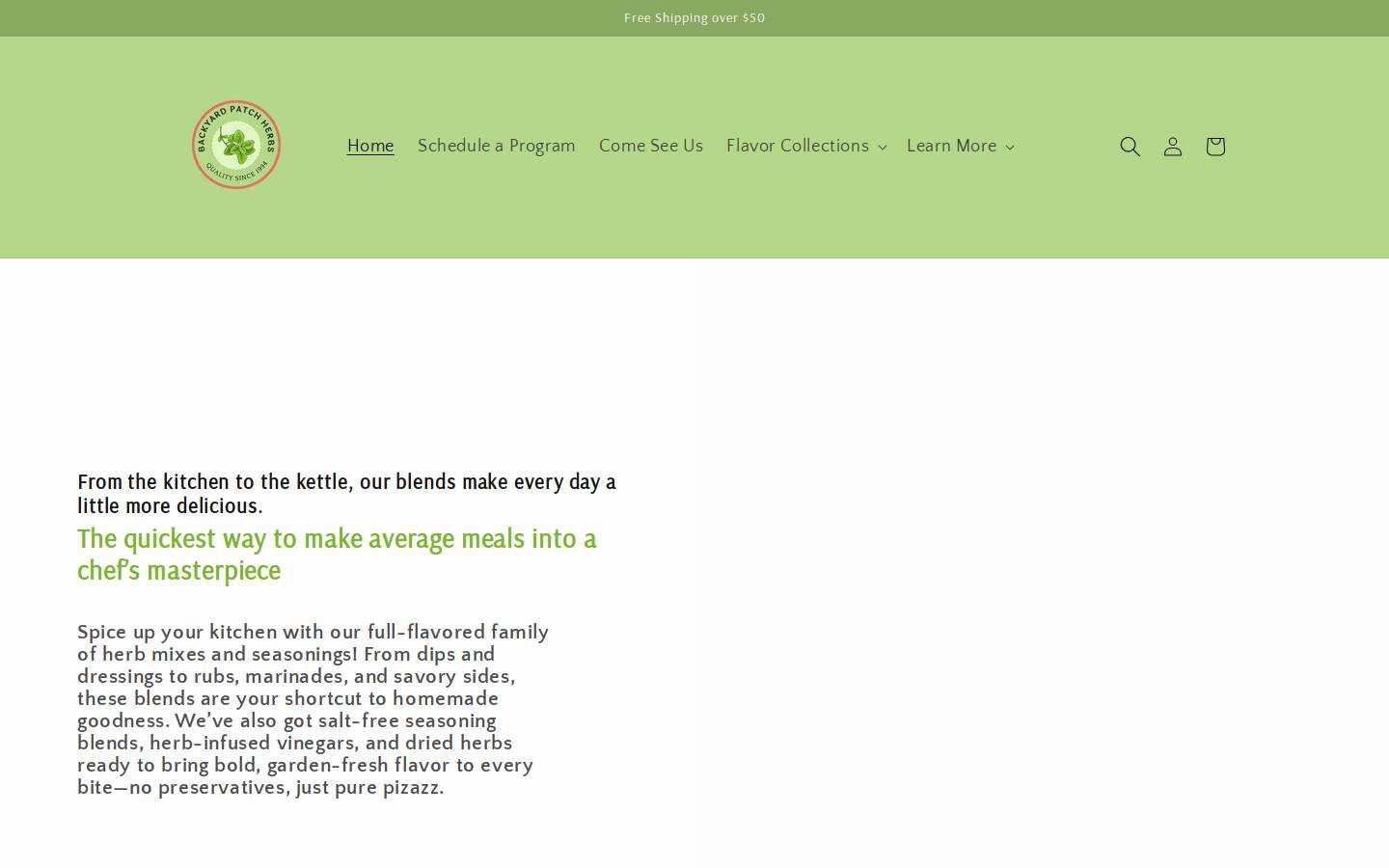Click the heading 'From the kitchen to the kettle'
Screen dimensions: 1389x868
[x=347, y=493]
